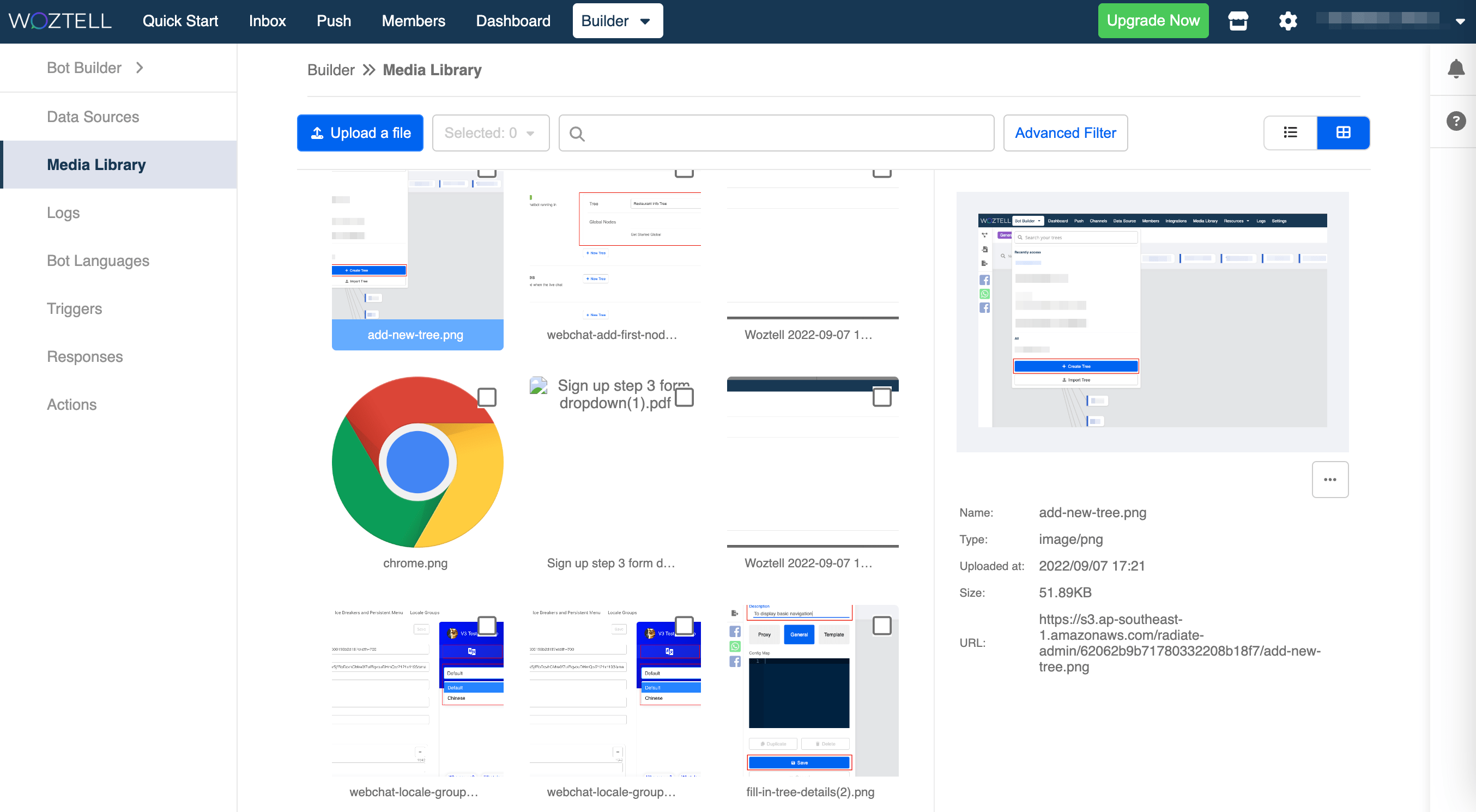The width and height of the screenshot is (1476, 812).
Task: Select the Sign up step 3 pdf checkbox
Action: pyautogui.click(x=684, y=397)
